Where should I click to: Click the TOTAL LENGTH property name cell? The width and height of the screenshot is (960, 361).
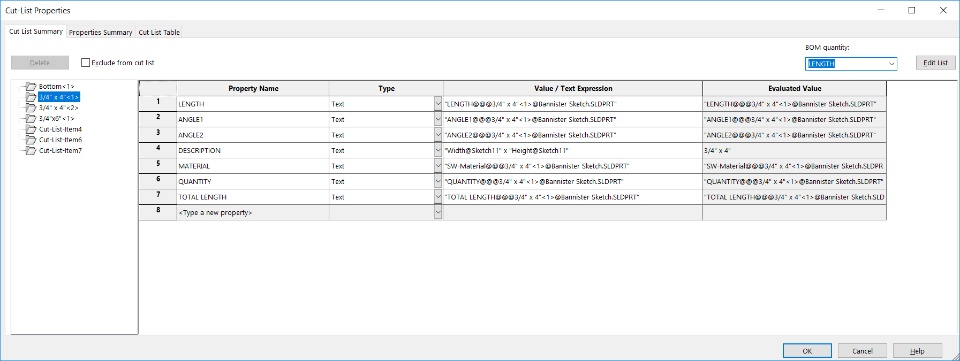click(253, 197)
